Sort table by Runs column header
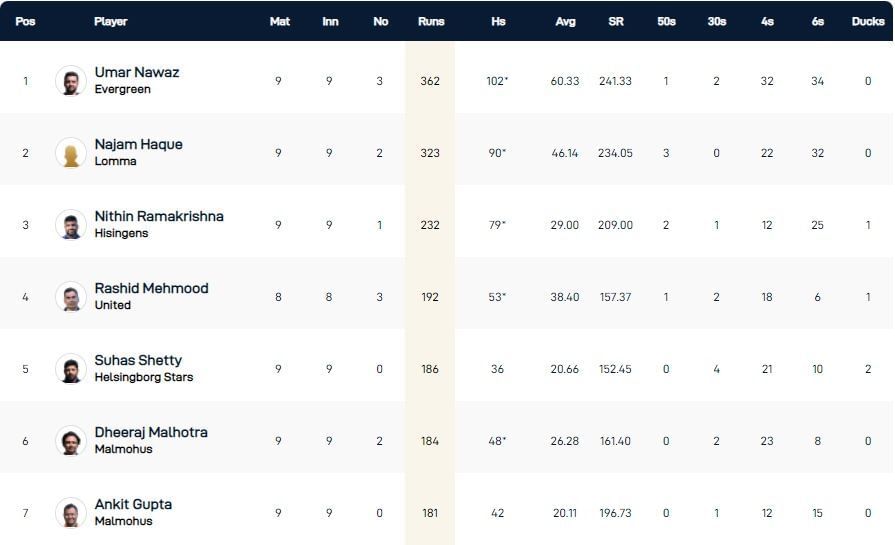This screenshot has width=895, height=545. 431,21
